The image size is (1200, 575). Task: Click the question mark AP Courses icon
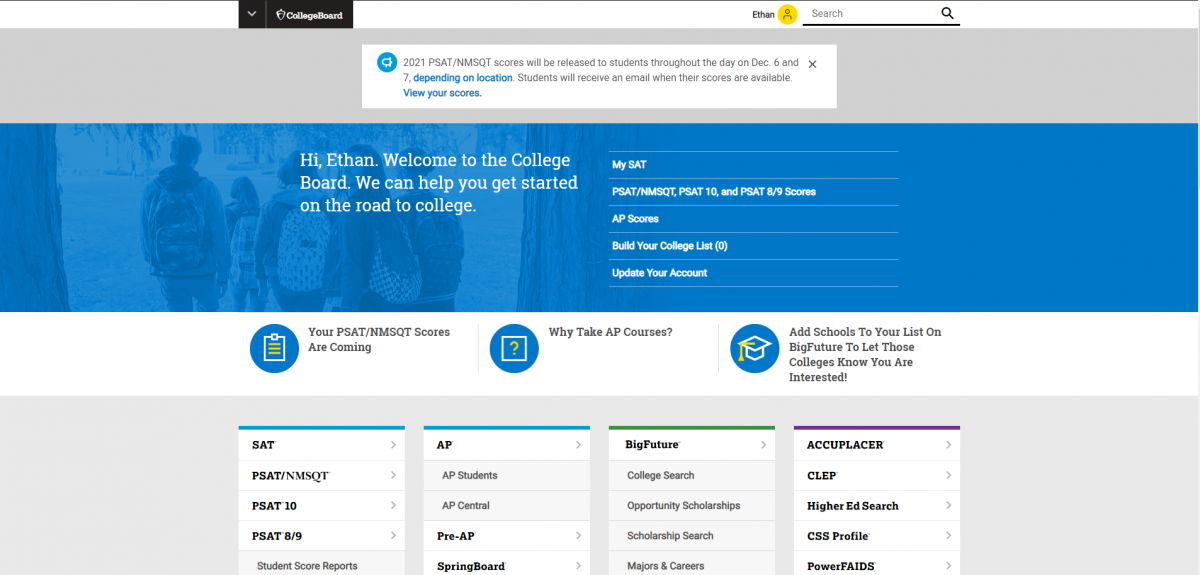coord(514,348)
